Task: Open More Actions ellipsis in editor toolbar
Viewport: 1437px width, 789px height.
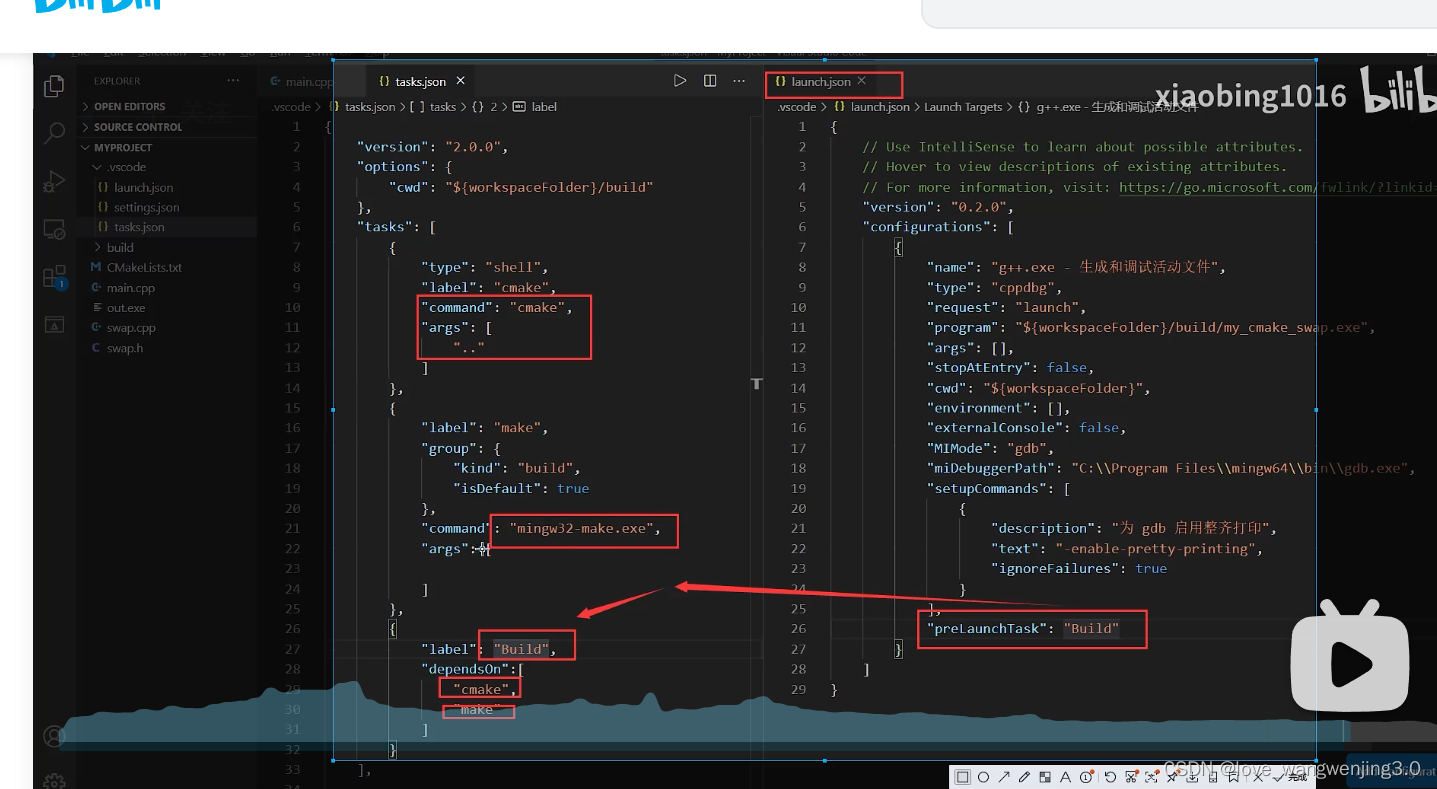Action: click(739, 81)
